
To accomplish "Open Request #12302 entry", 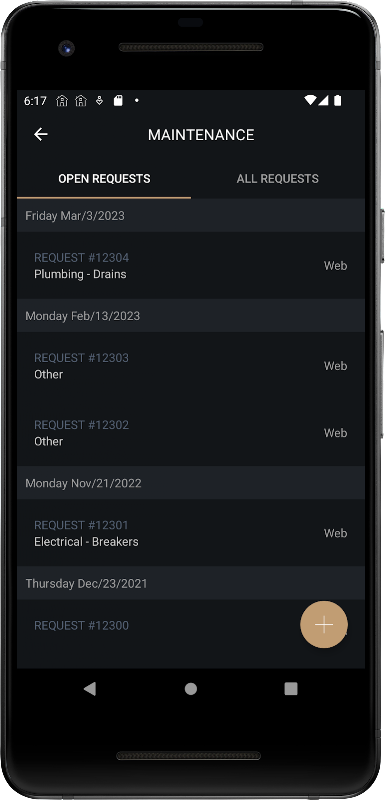I will tap(191, 433).
